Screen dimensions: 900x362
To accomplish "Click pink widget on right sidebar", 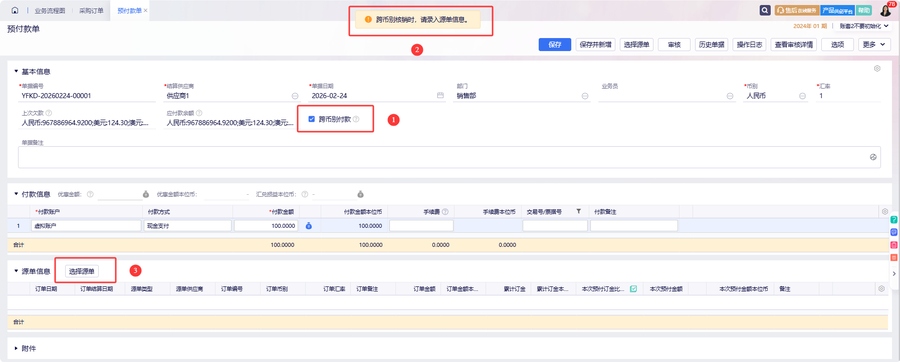I will click(x=894, y=245).
